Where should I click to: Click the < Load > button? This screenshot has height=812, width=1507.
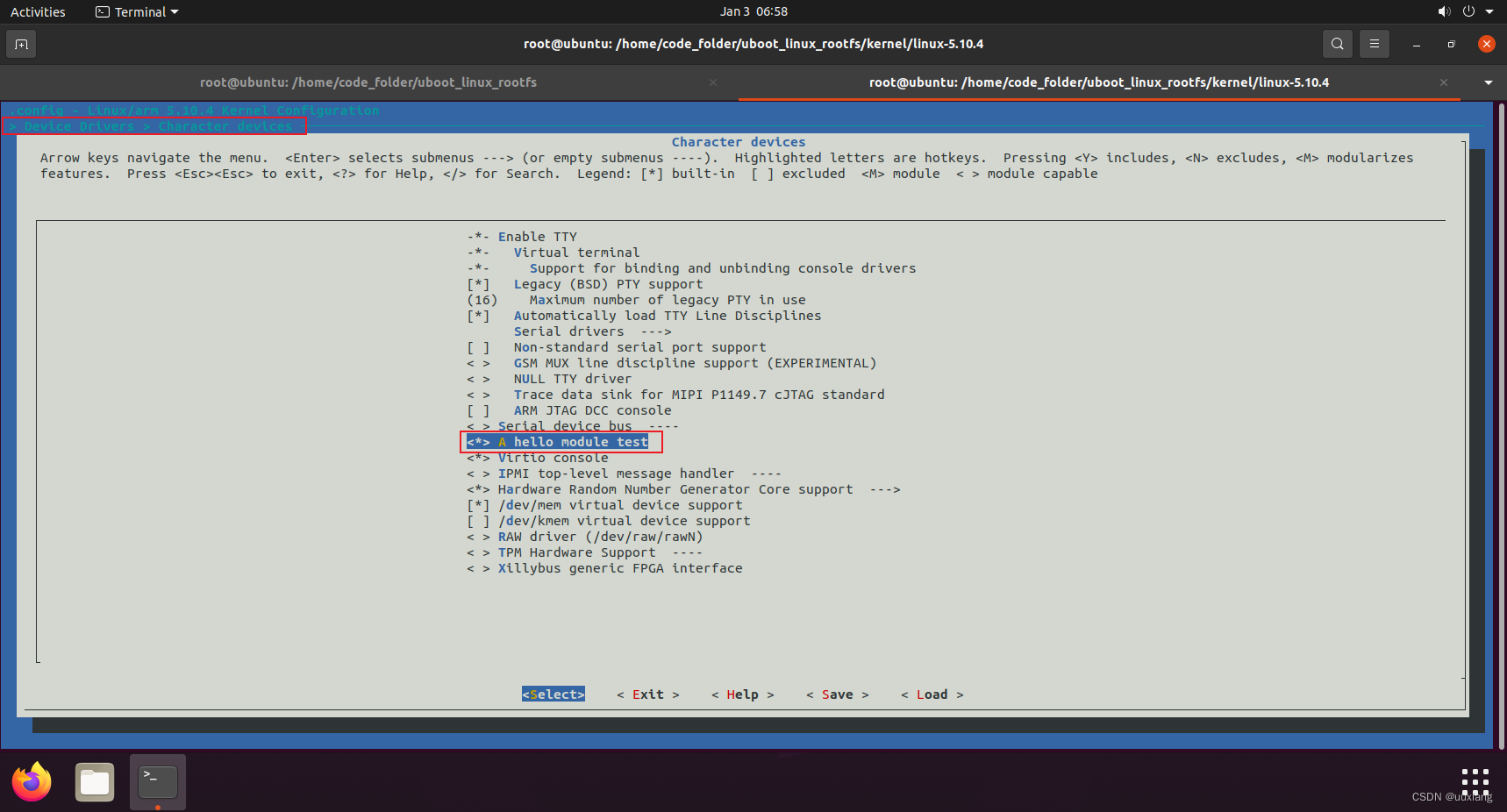[932, 694]
